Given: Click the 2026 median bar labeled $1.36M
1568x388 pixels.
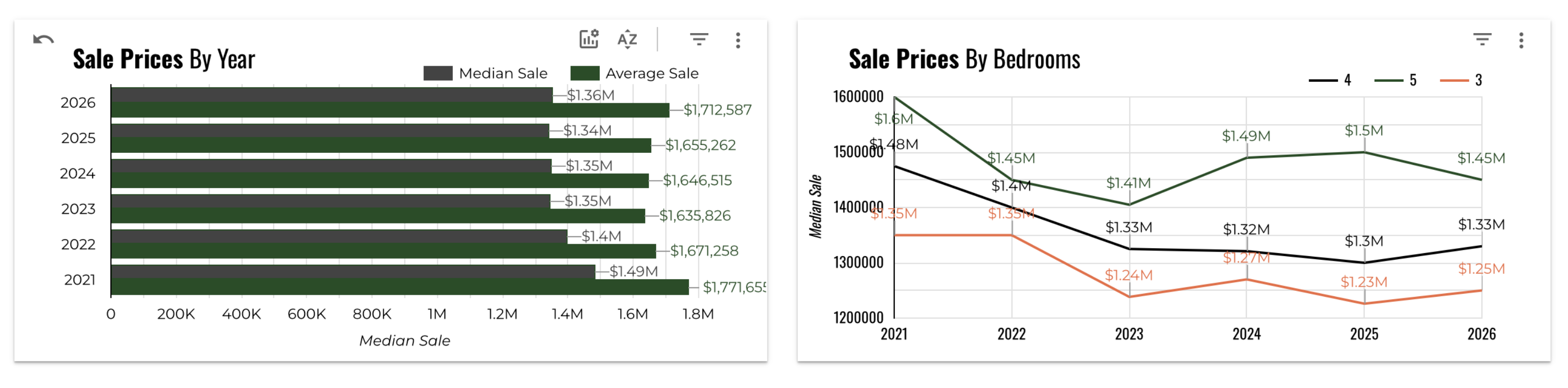Looking at the screenshot, I should (332, 94).
